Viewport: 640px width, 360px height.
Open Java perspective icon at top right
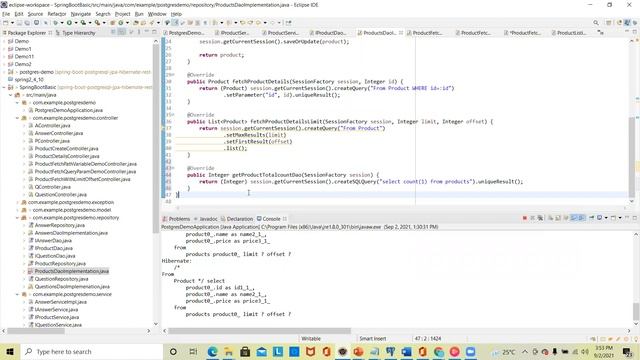click(x=627, y=23)
